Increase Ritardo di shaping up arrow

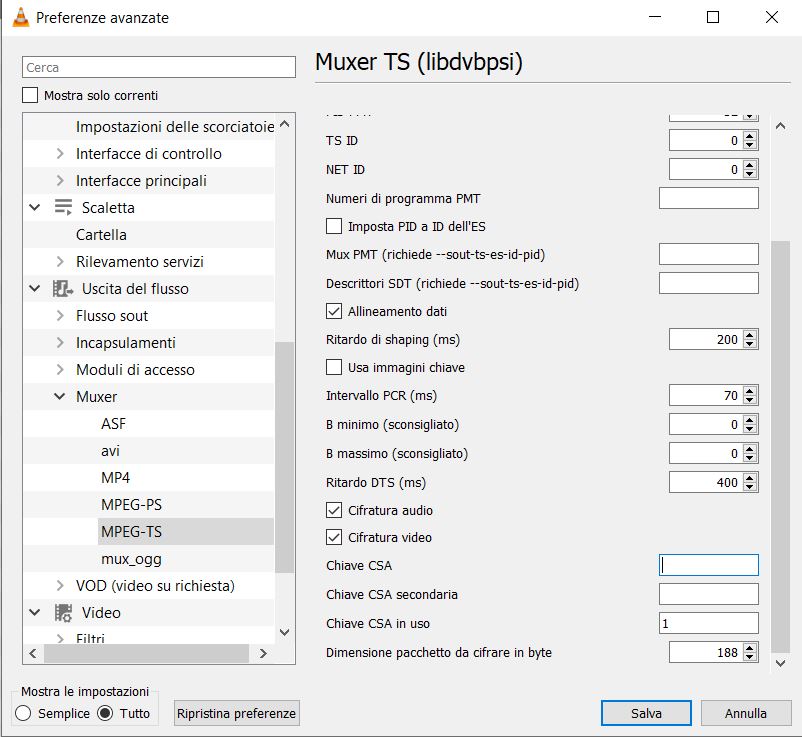tap(750, 335)
